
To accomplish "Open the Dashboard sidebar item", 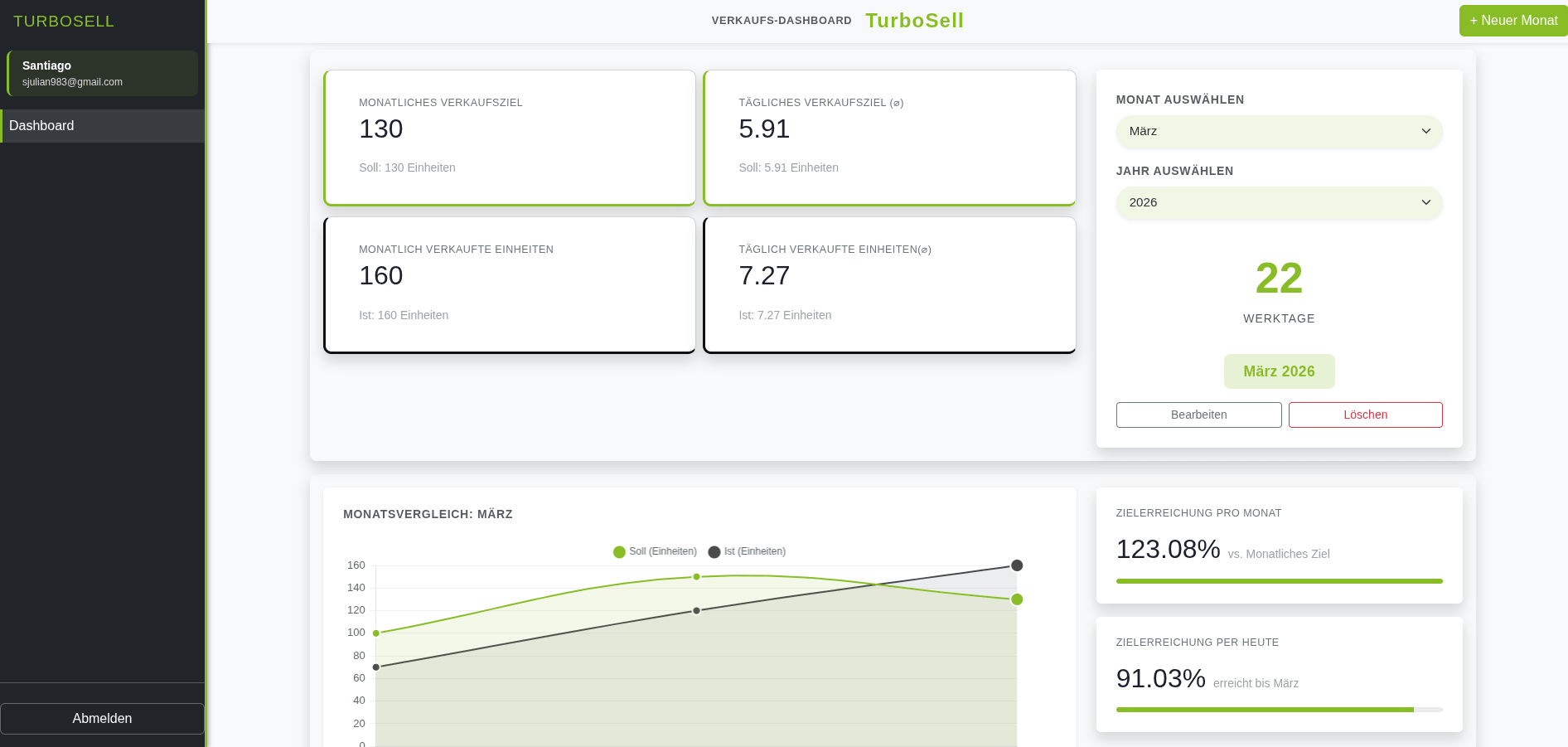I will click(x=103, y=126).
